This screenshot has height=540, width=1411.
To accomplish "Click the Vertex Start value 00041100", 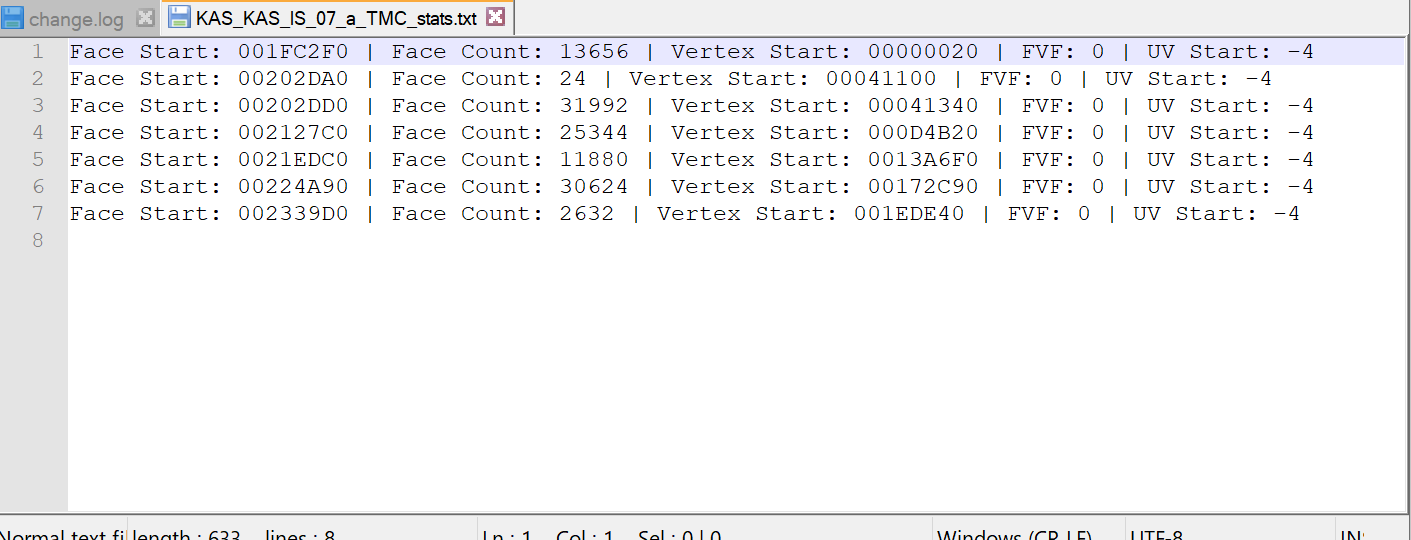I will [x=881, y=78].
